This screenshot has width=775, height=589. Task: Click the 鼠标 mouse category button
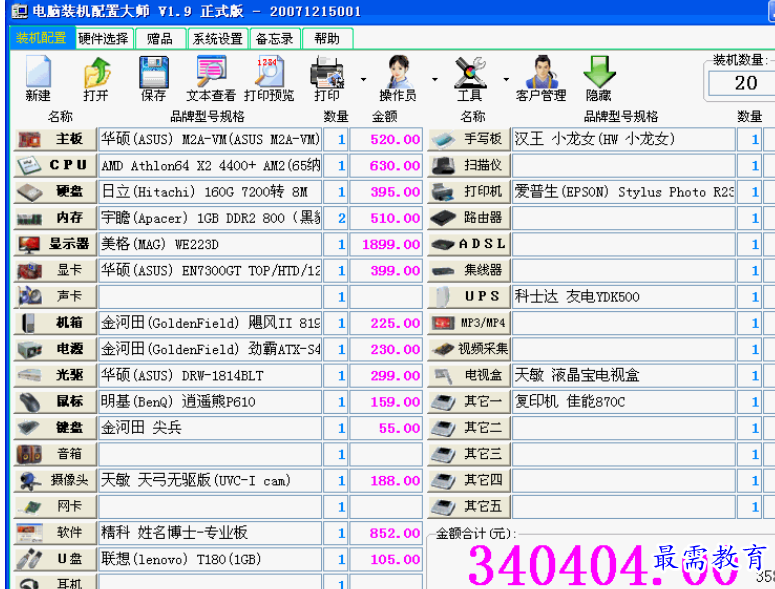point(55,401)
